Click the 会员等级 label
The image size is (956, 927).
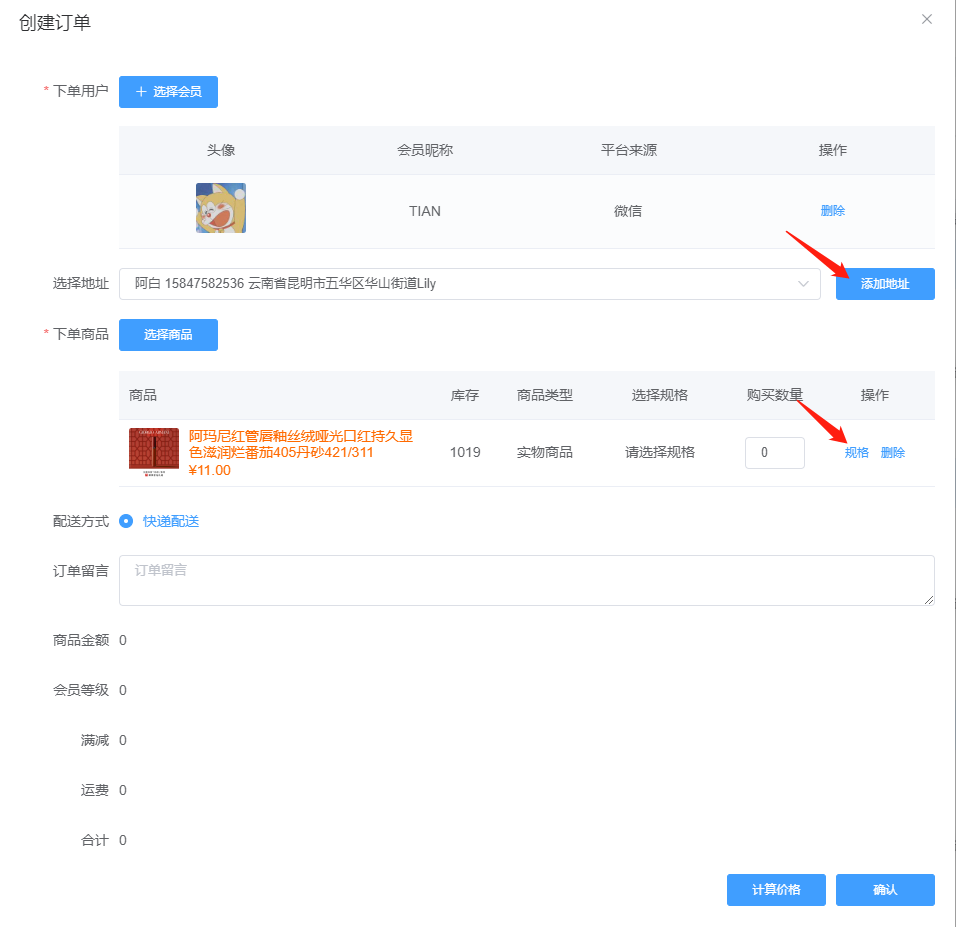80,690
